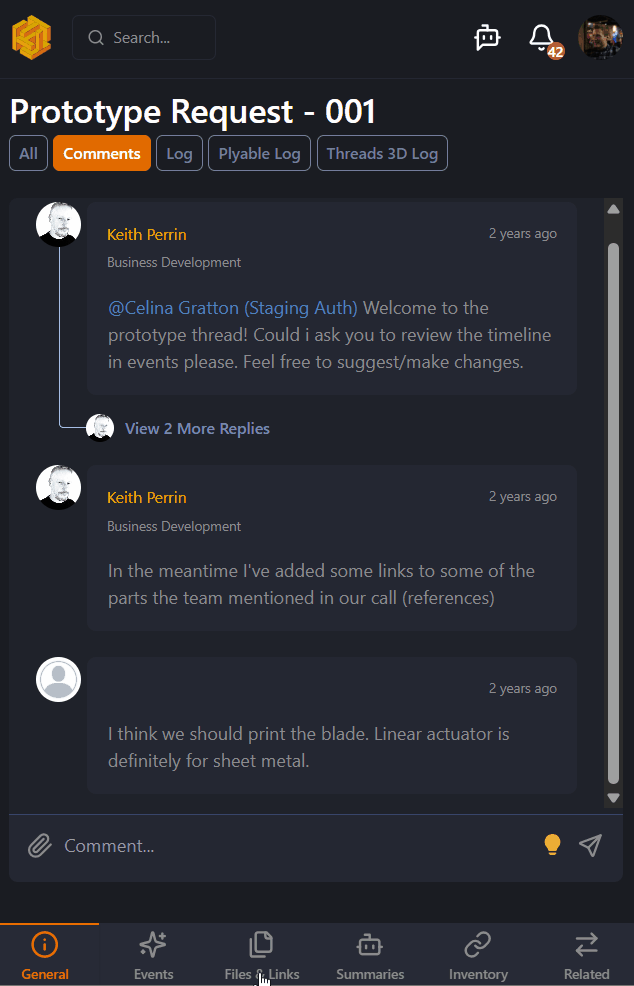This screenshot has width=634, height=986.
Task: Switch to the Plyable Log tab
Action: tap(259, 154)
